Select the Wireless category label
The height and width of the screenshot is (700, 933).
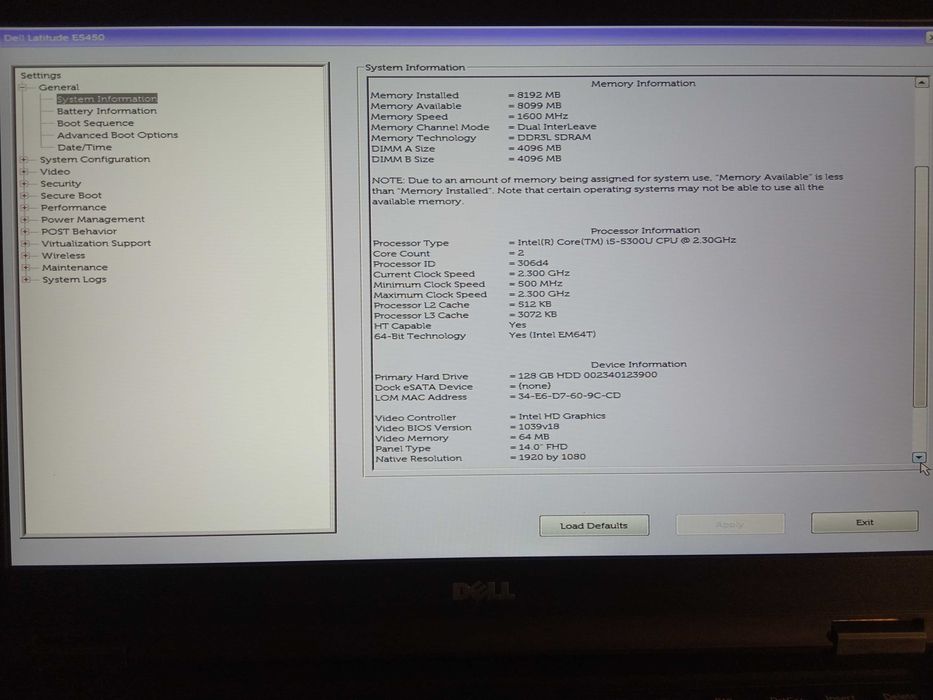click(63, 255)
